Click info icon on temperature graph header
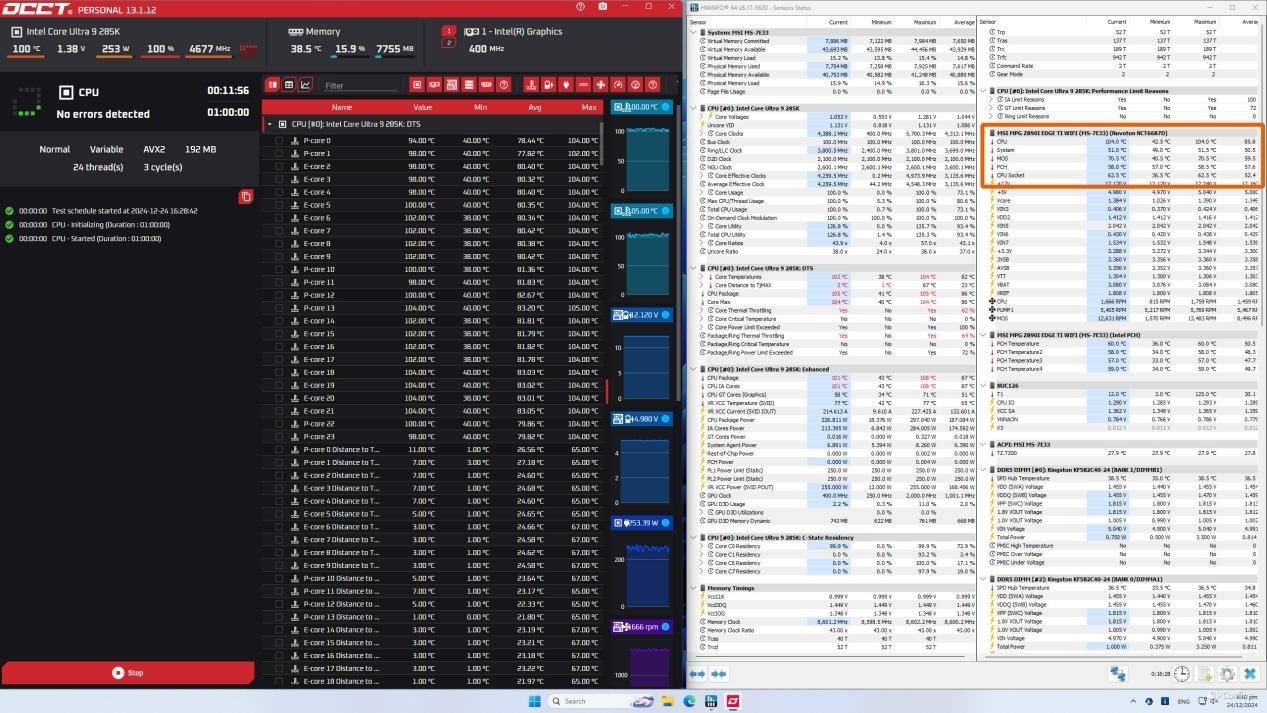1267x713 pixels. coord(666,107)
